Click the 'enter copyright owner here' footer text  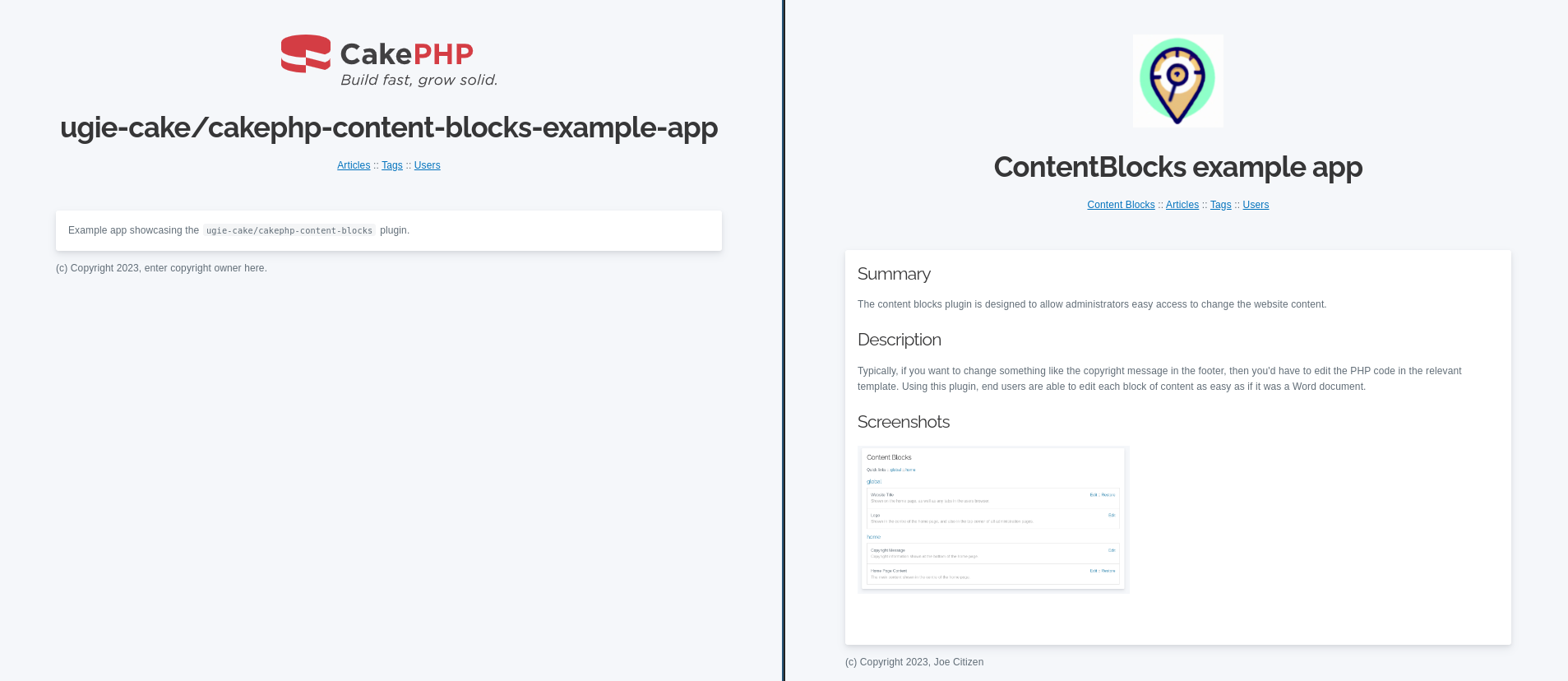point(206,268)
